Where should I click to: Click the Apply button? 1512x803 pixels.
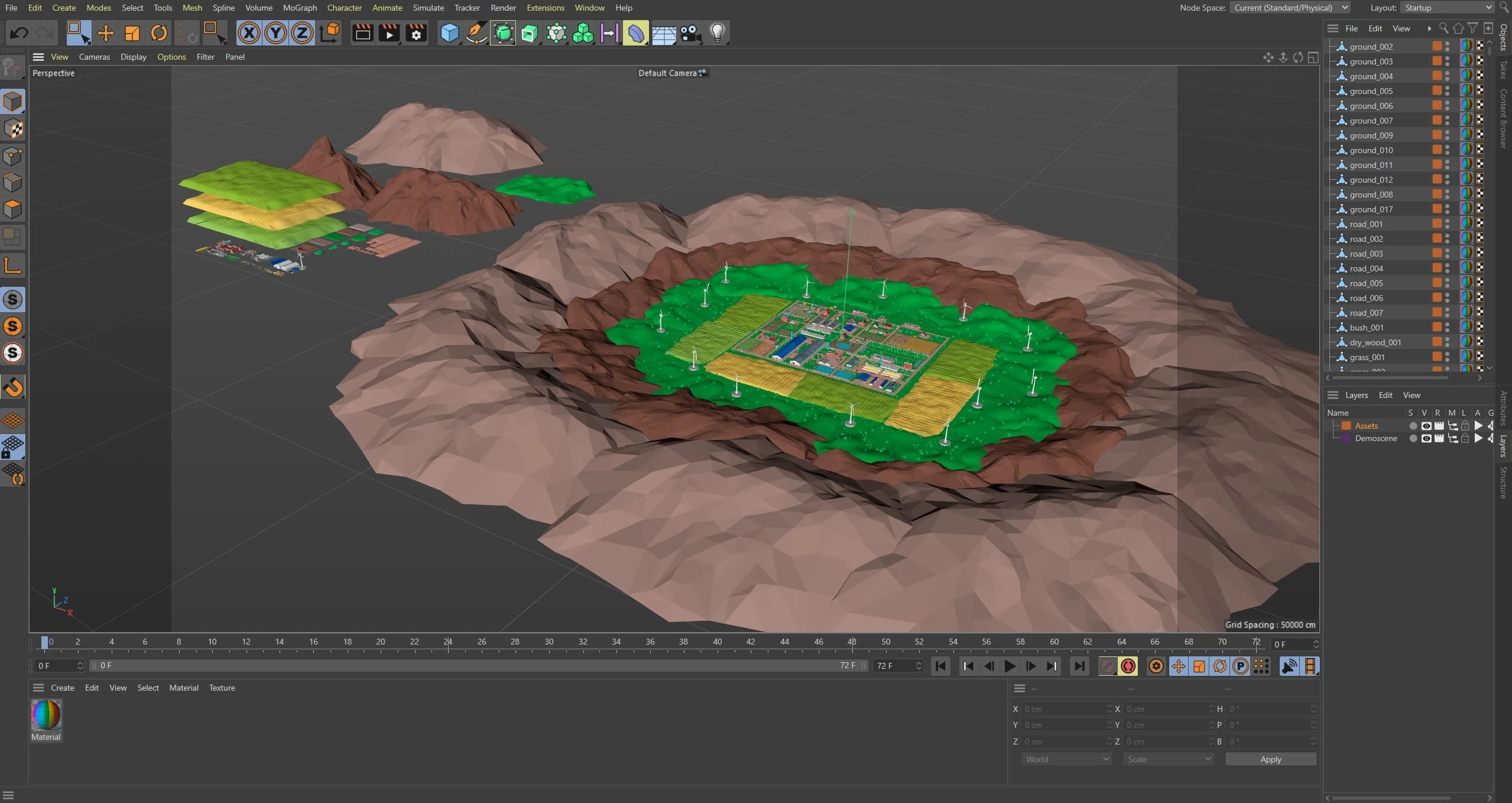[1270, 759]
